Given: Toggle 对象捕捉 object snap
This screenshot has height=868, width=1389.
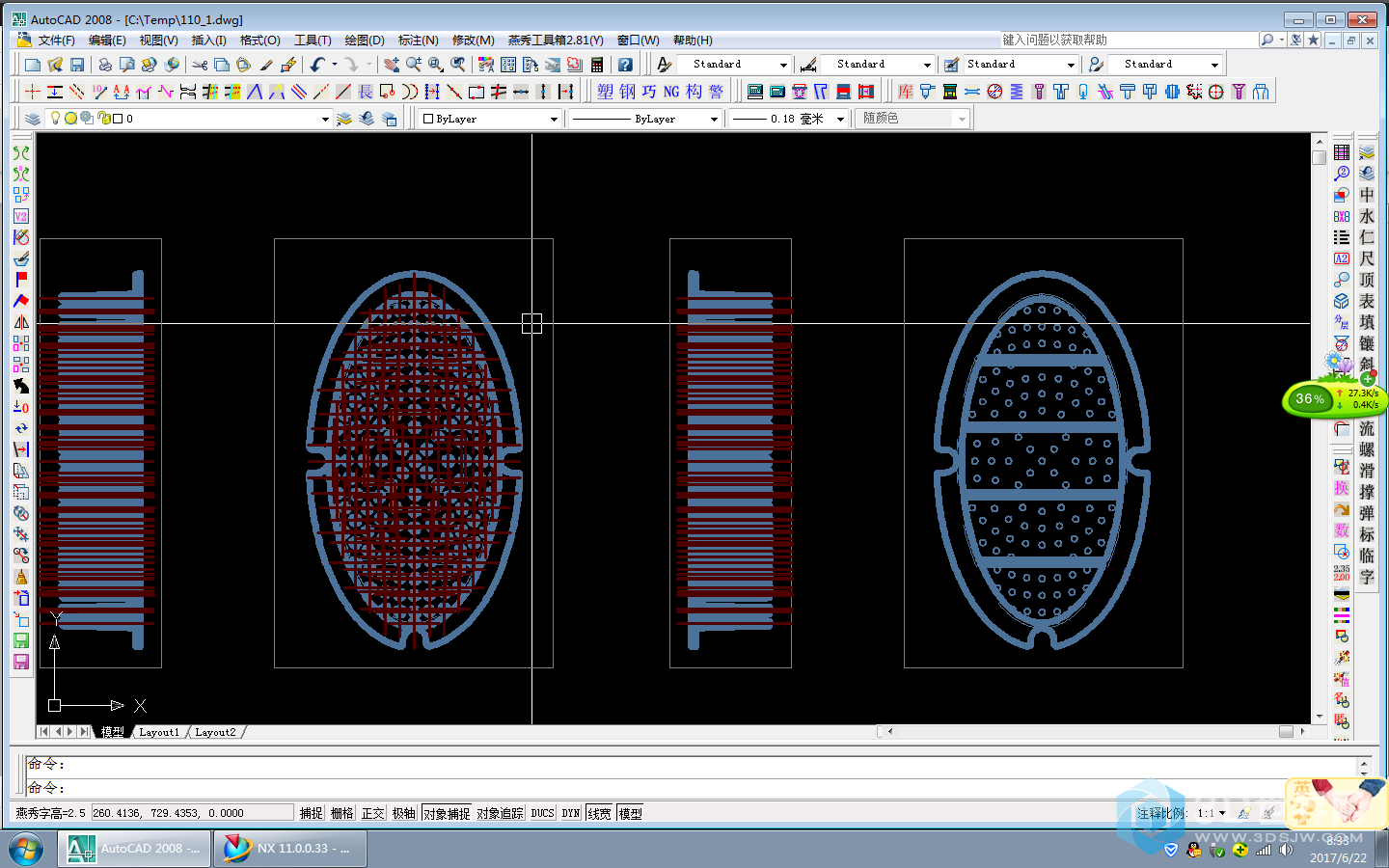Looking at the screenshot, I should click(x=447, y=813).
